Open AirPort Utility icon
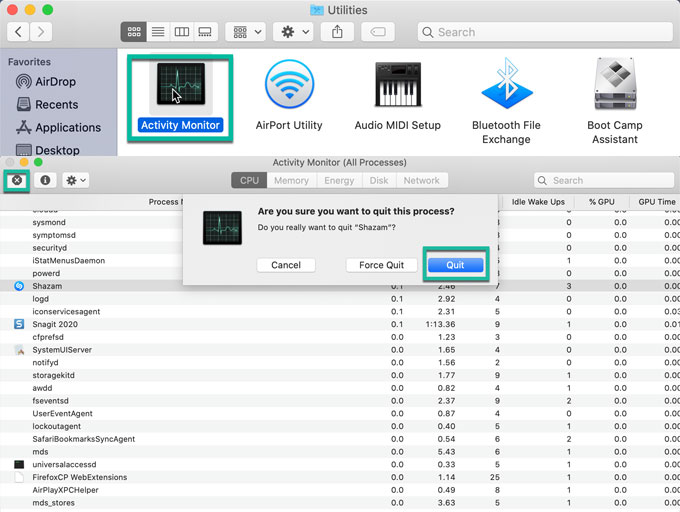Viewport: 680px width, 512px height. (x=289, y=86)
